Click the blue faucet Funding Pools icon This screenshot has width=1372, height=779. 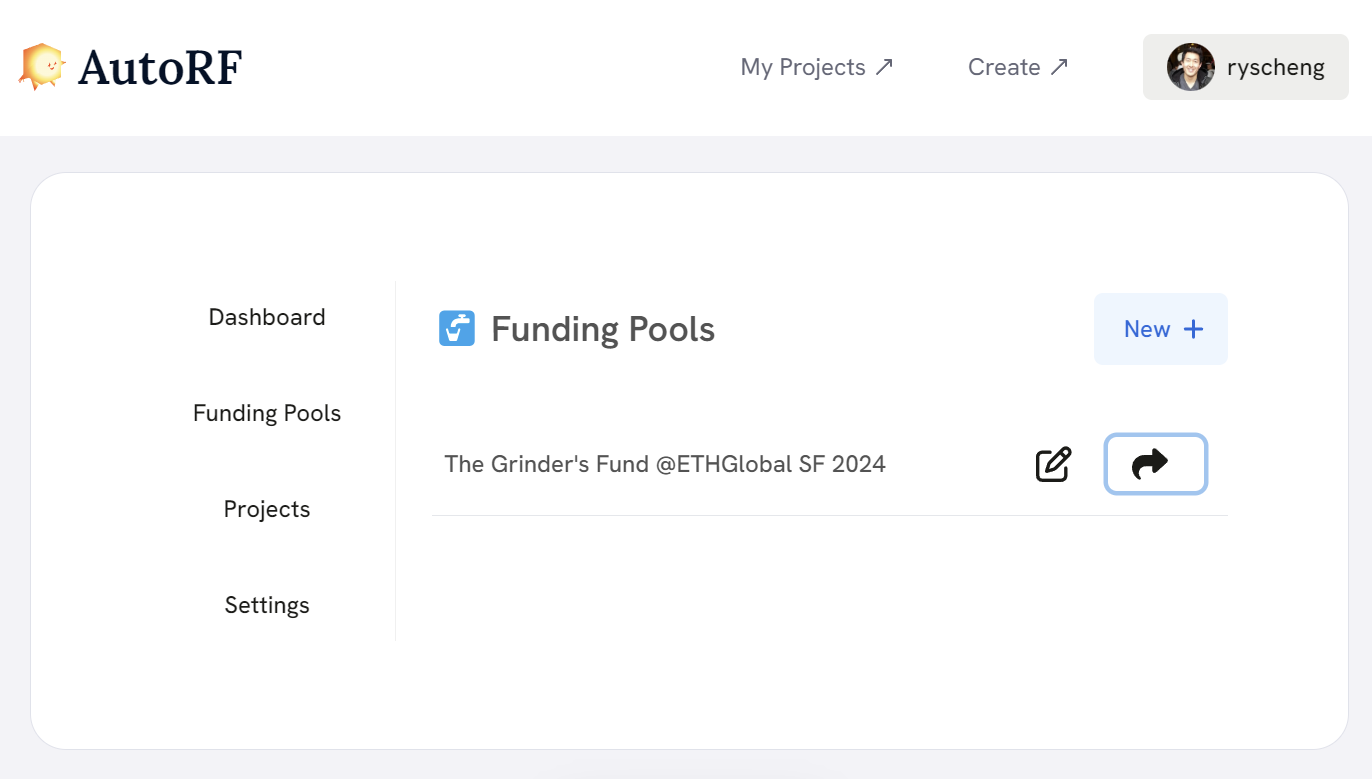pos(457,328)
